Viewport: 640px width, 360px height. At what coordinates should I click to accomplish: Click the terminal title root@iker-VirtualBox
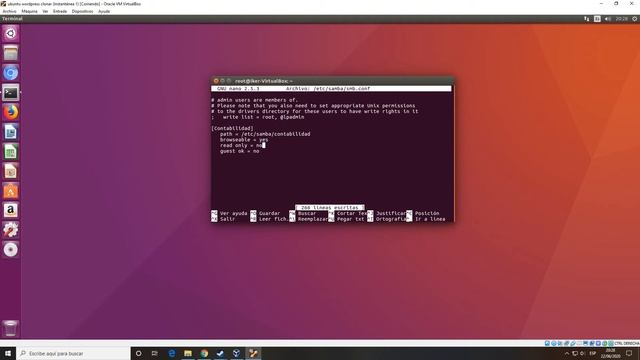pyautogui.click(x=264, y=81)
